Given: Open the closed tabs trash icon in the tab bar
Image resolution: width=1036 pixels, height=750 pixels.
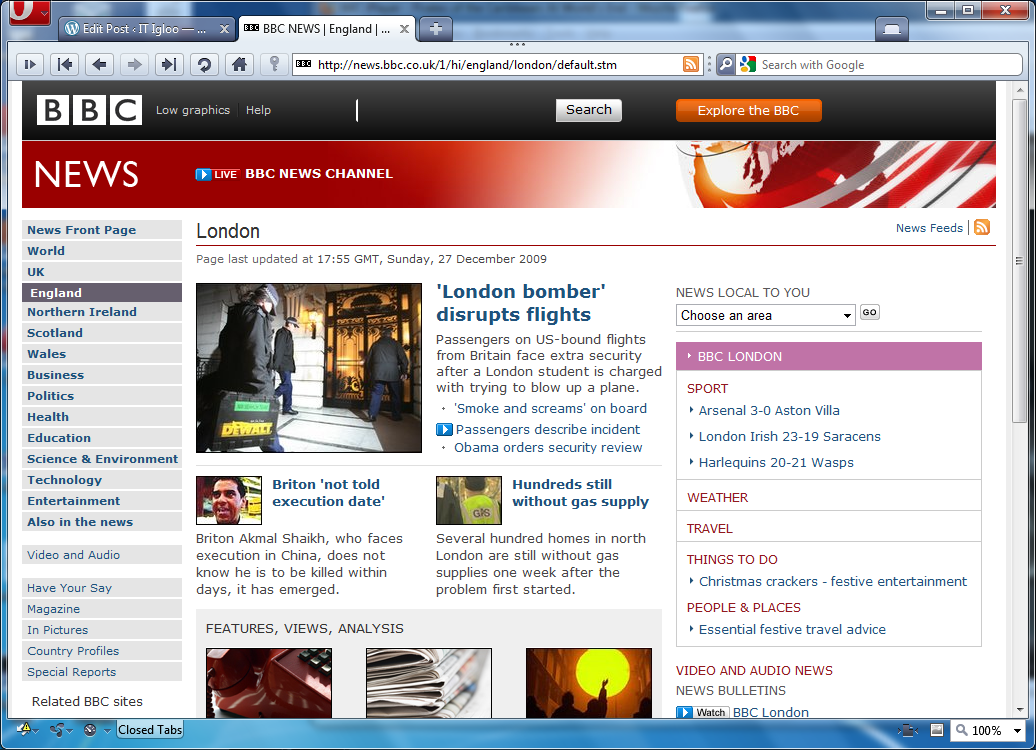Looking at the screenshot, I should [x=892, y=28].
